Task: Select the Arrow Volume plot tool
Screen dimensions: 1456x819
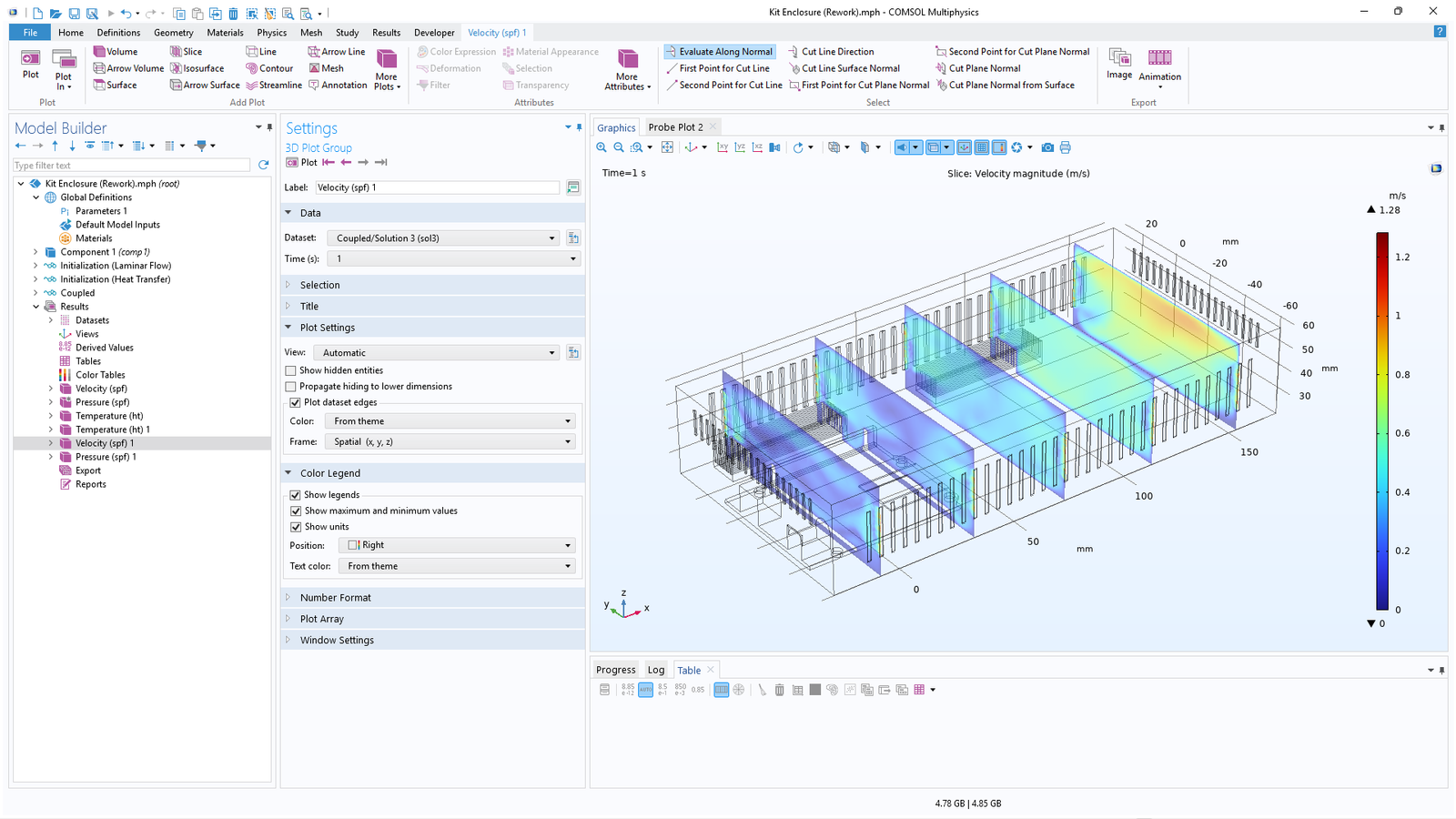Action: tap(128, 68)
